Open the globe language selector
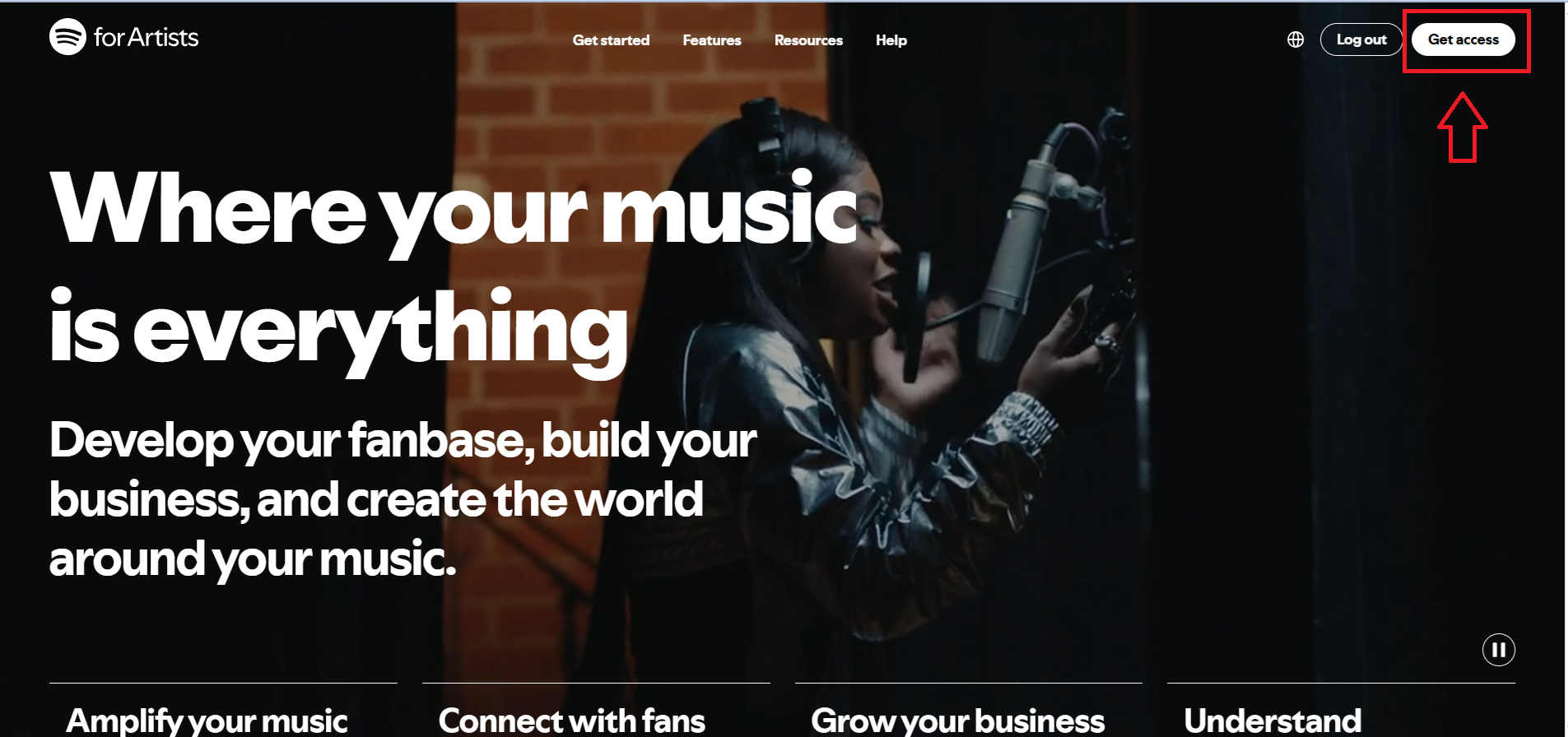Image resolution: width=1568 pixels, height=737 pixels. pos(1296,39)
